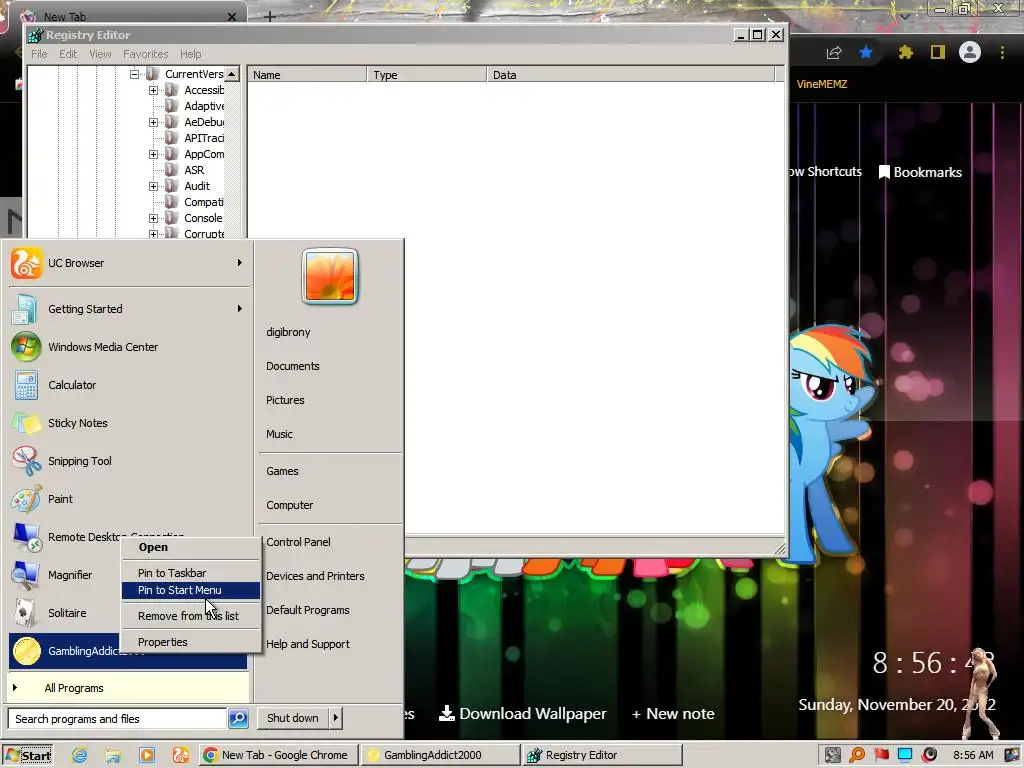The image size is (1024, 768).
Task: Click UC Browser taskbar icon
Action: click(180, 755)
